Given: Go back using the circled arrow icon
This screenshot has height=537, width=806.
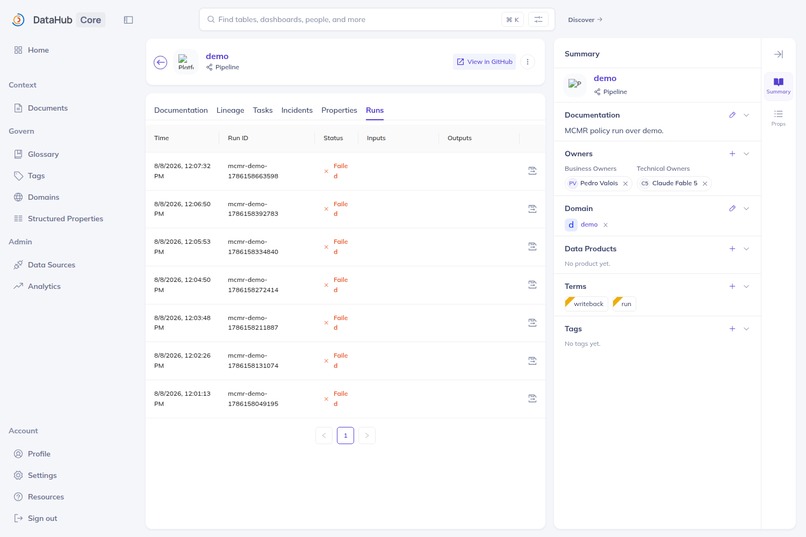Looking at the screenshot, I should [x=160, y=63].
